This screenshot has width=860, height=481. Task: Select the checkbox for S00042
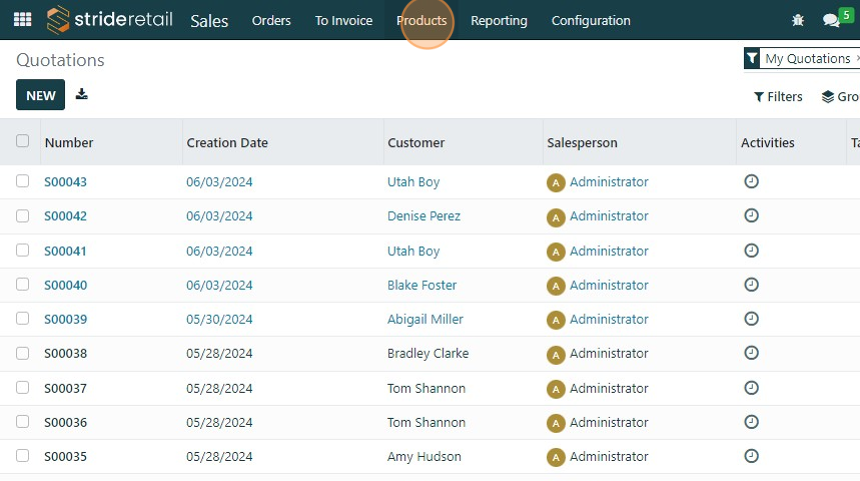click(x=23, y=216)
